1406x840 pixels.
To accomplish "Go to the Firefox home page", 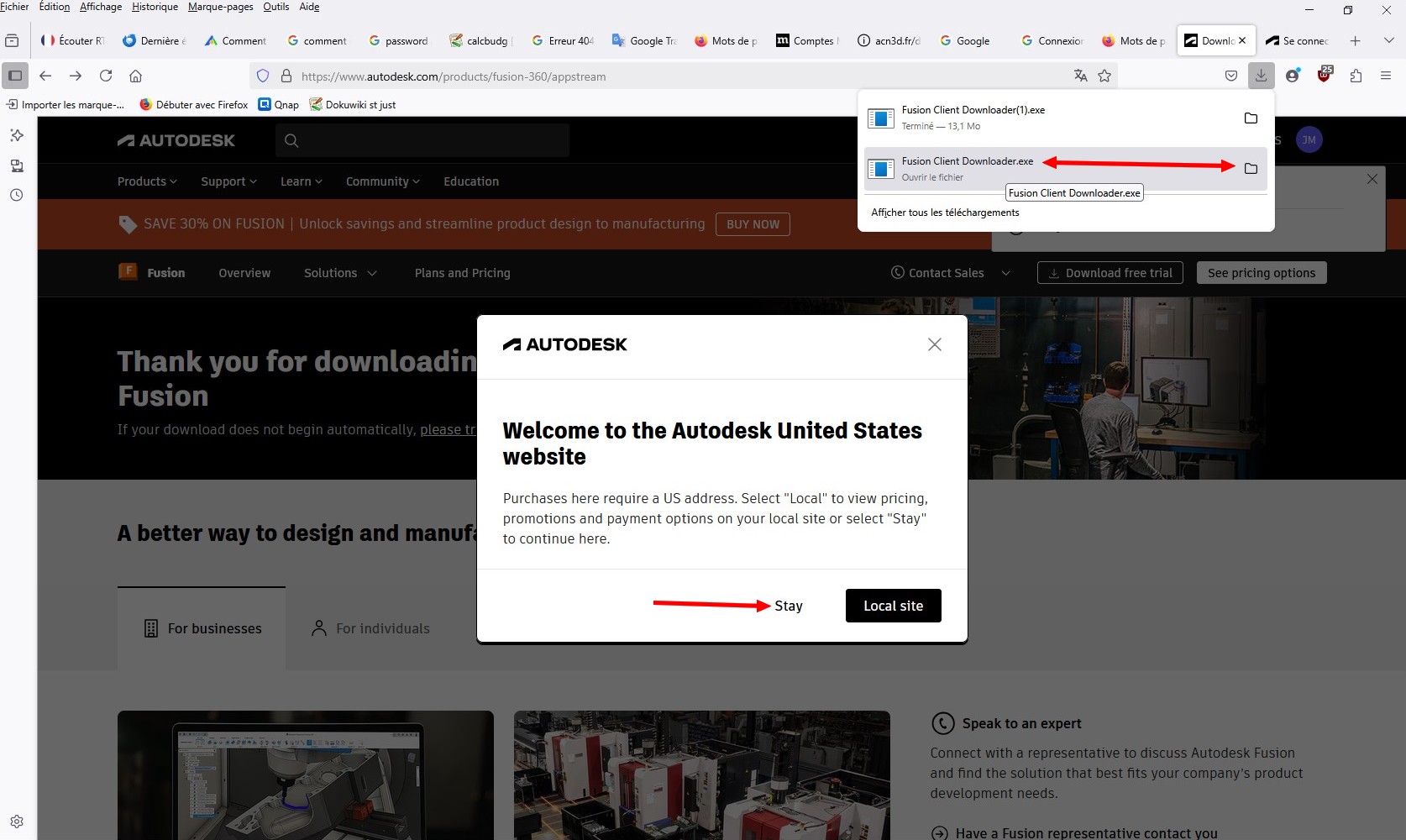I will (135, 76).
